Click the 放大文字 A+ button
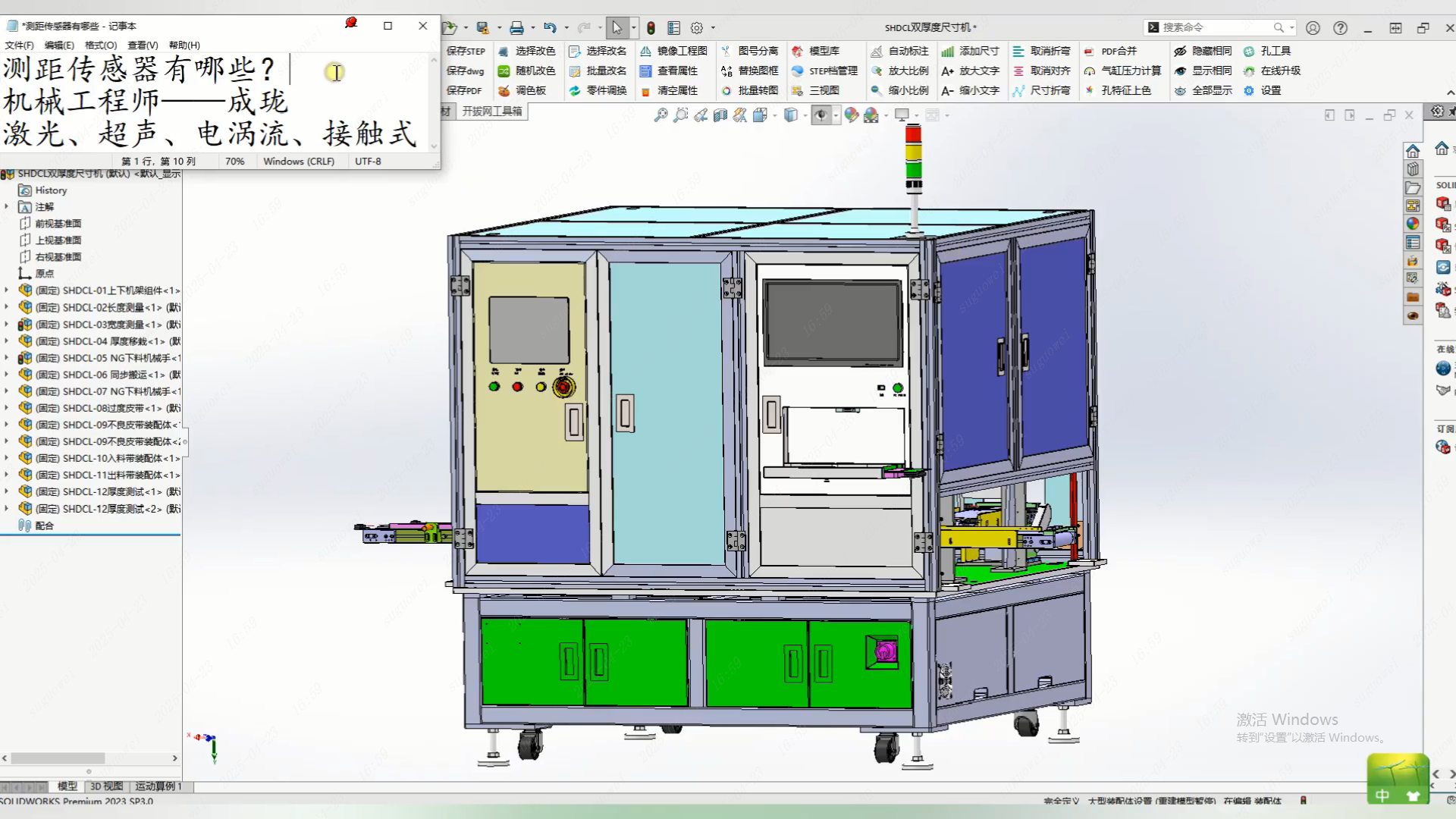The height and width of the screenshot is (819, 1456). point(971,71)
